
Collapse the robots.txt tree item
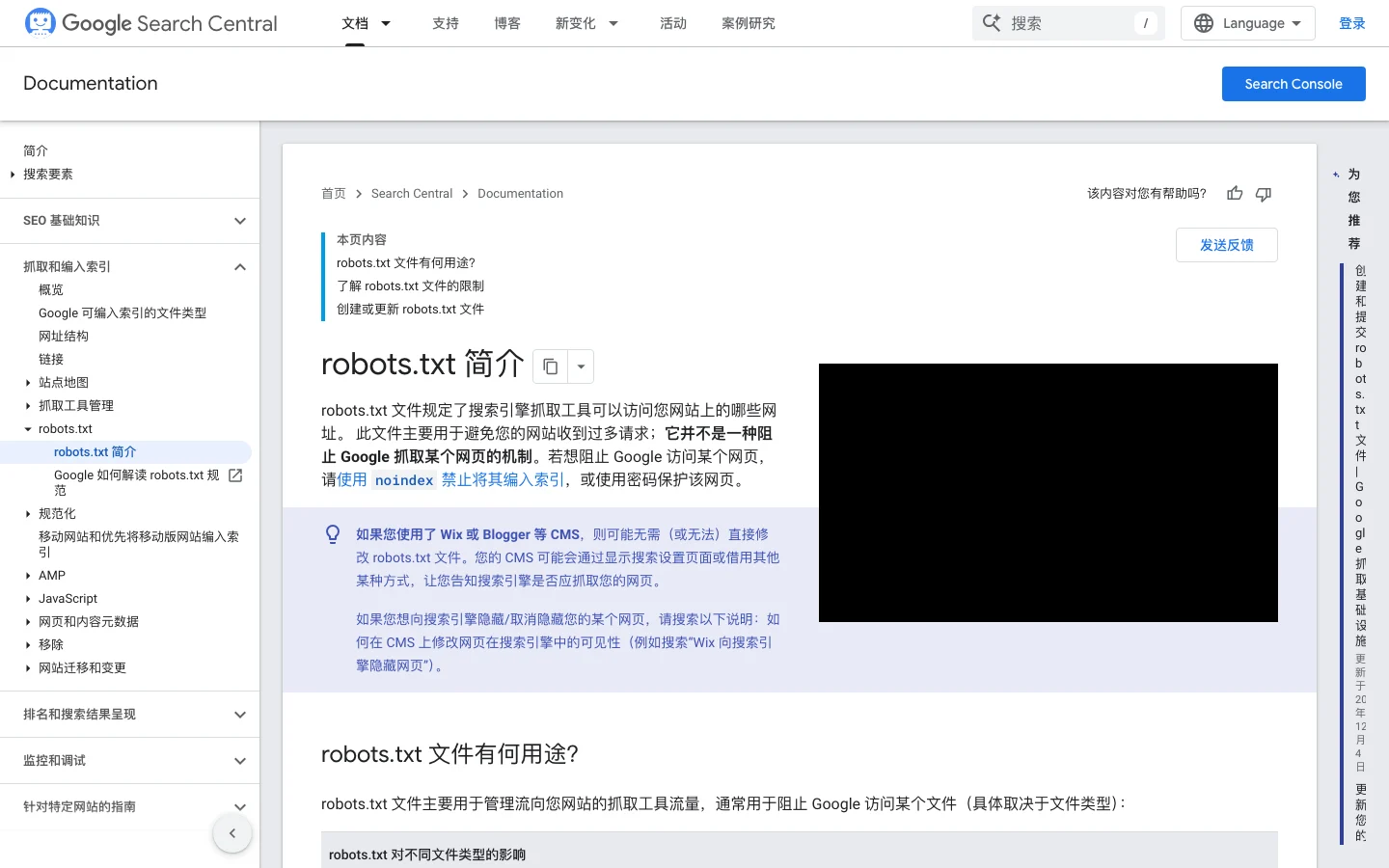tap(28, 429)
